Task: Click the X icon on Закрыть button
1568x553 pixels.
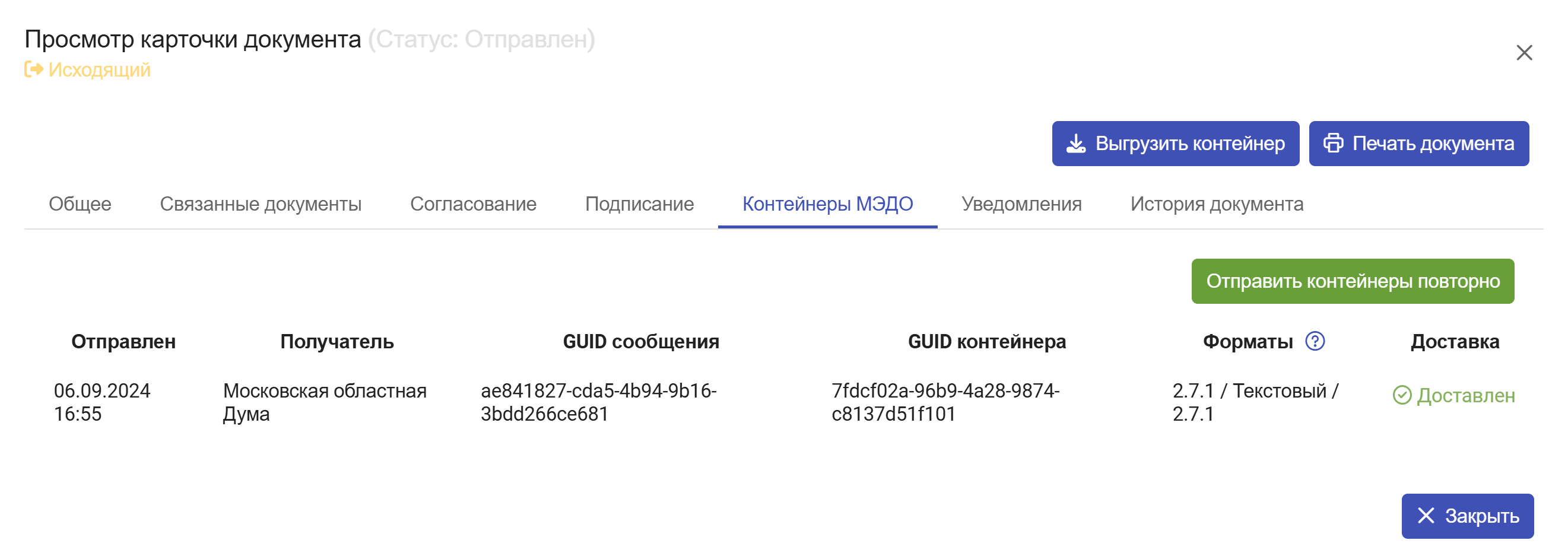Action: [x=1426, y=516]
